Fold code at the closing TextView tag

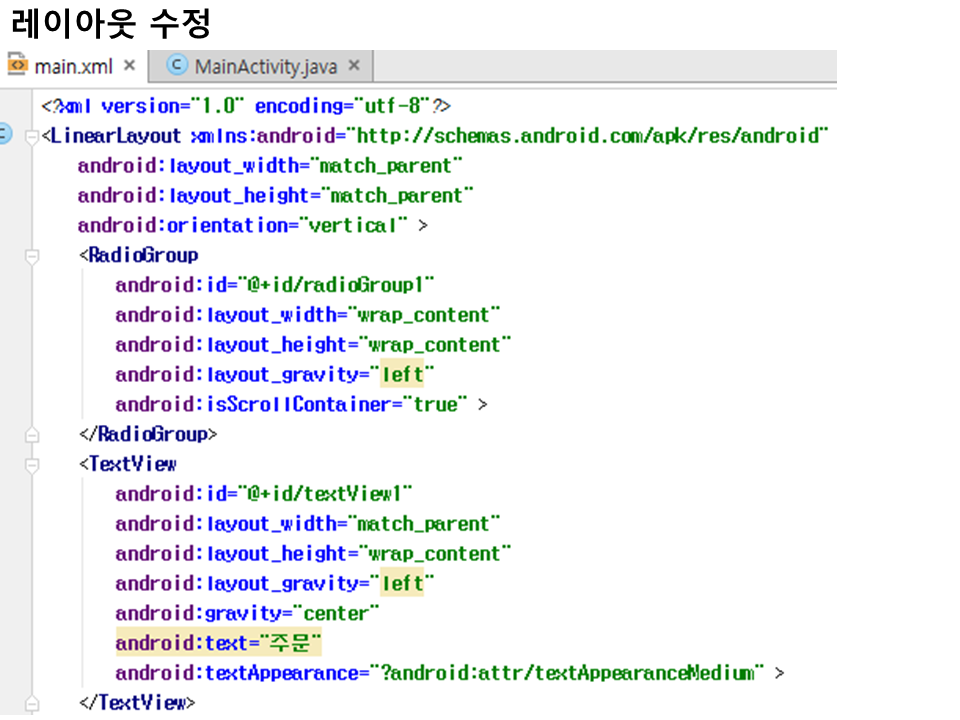(x=31, y=703)
